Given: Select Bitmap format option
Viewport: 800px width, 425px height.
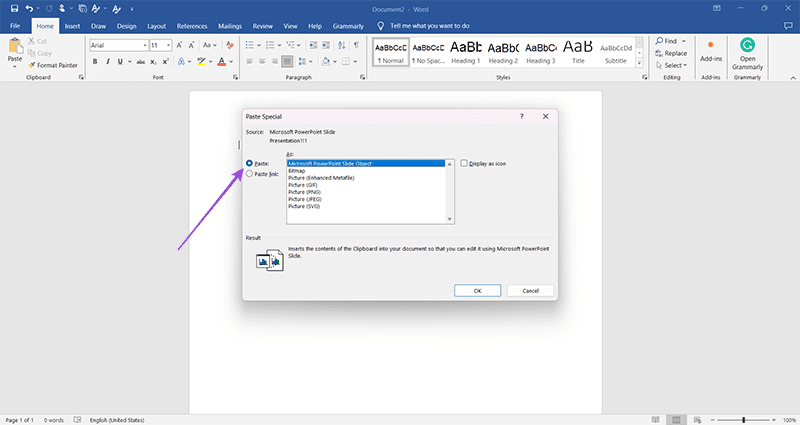Looking at the screenshot, I should [x=366, y=171].
